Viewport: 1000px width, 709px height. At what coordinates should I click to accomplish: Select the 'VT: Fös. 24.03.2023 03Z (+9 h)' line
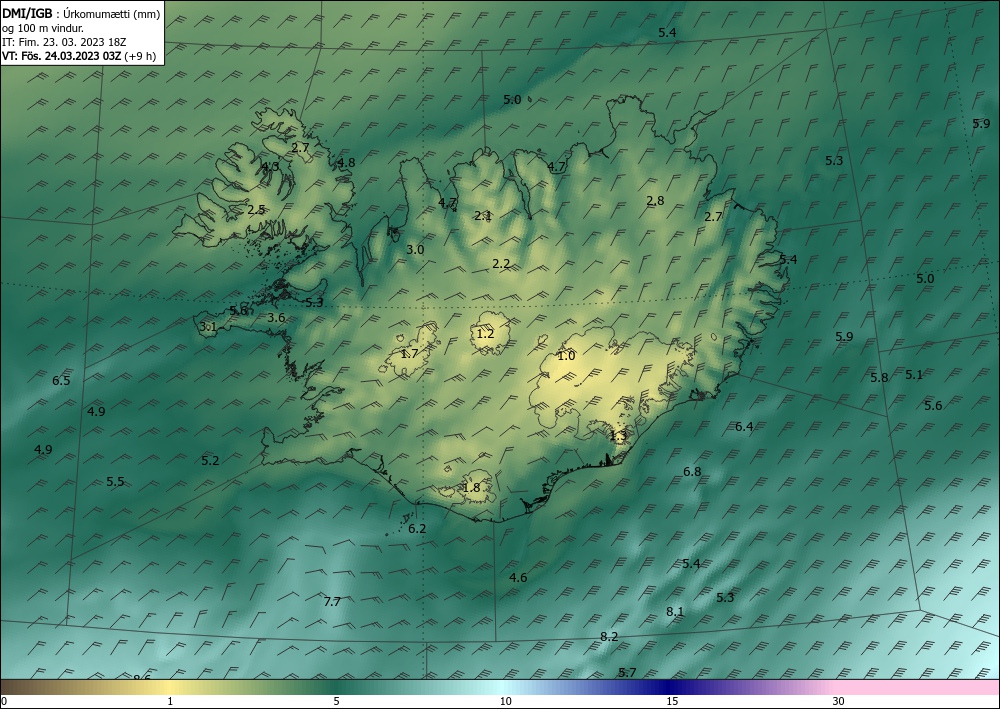point(78,56)
